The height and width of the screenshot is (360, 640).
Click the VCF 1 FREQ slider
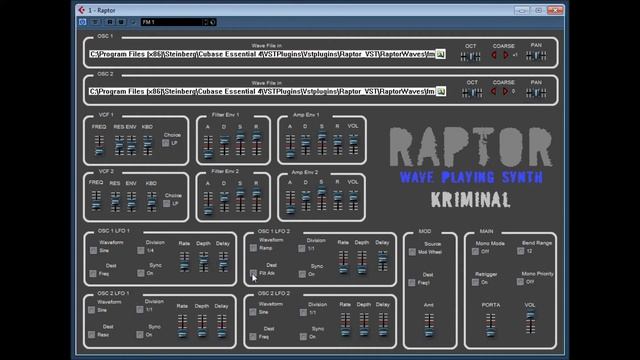tap(99, 145)
